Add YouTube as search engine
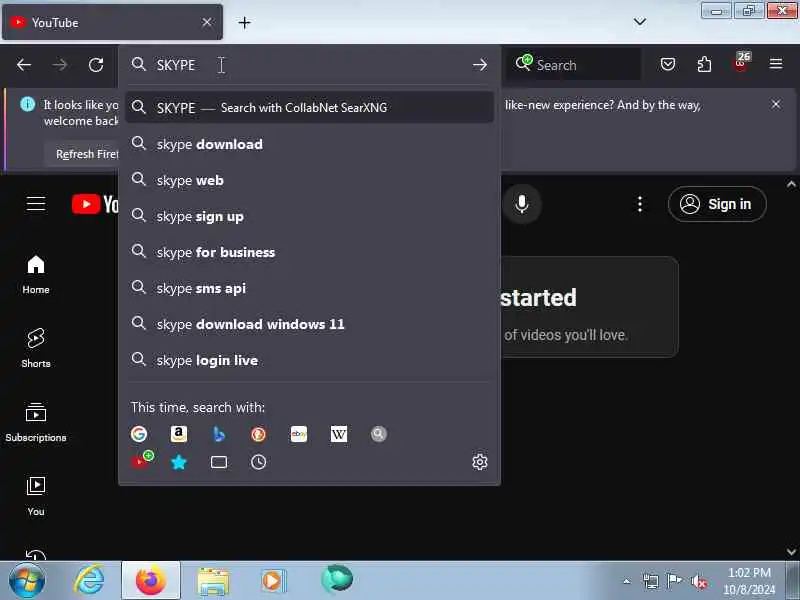The height and width of the screenshot is (600, 800). point(142,460)
